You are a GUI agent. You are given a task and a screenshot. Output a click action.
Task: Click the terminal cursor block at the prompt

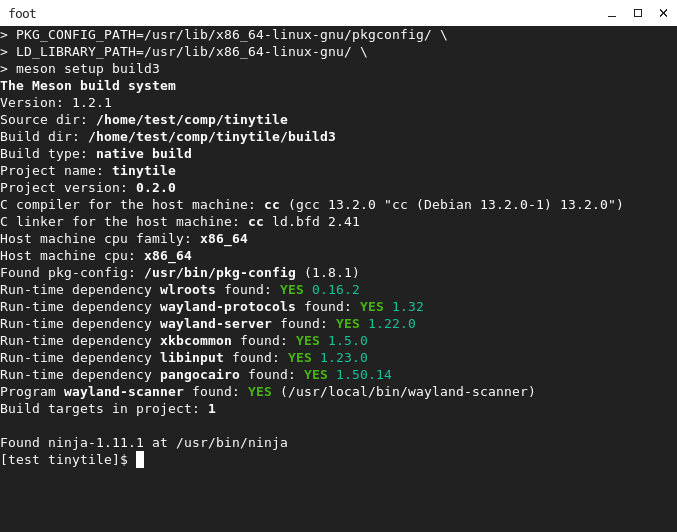pos(140,459)
